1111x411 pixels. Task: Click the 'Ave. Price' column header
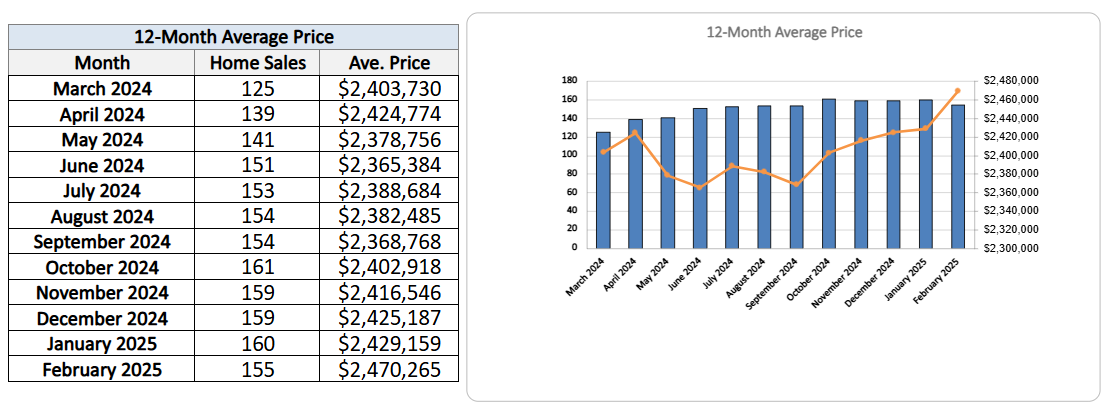click(x=389, y=62)
